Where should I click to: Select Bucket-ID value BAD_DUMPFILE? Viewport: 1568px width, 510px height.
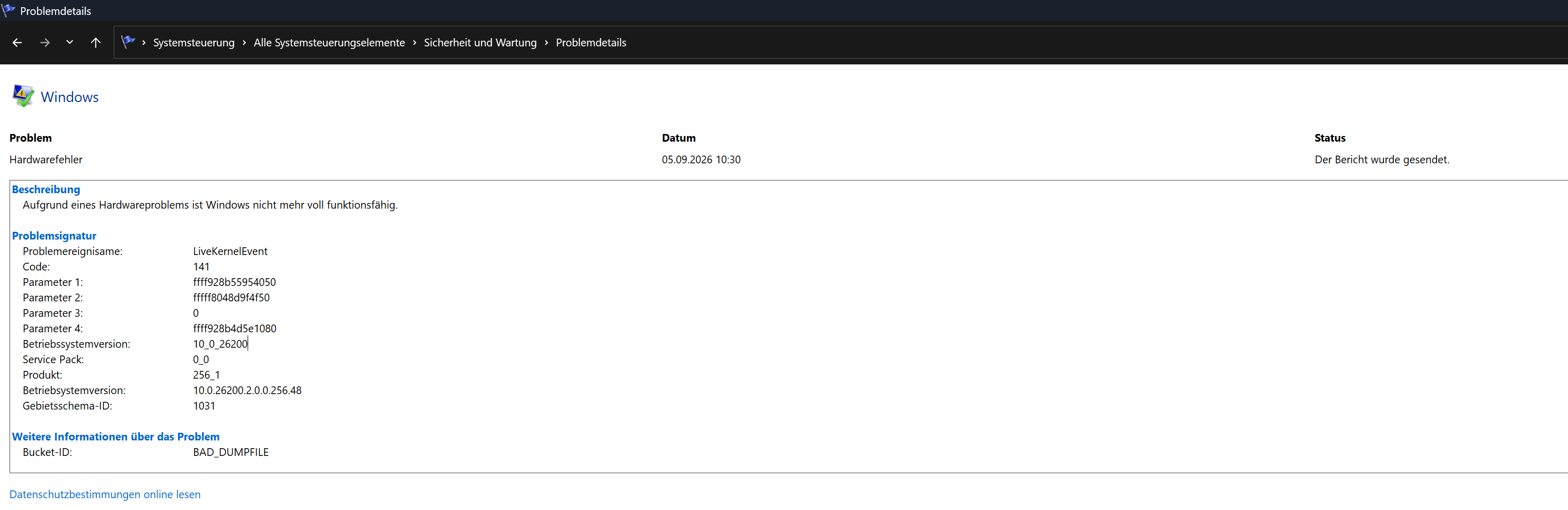pos(231,452)
